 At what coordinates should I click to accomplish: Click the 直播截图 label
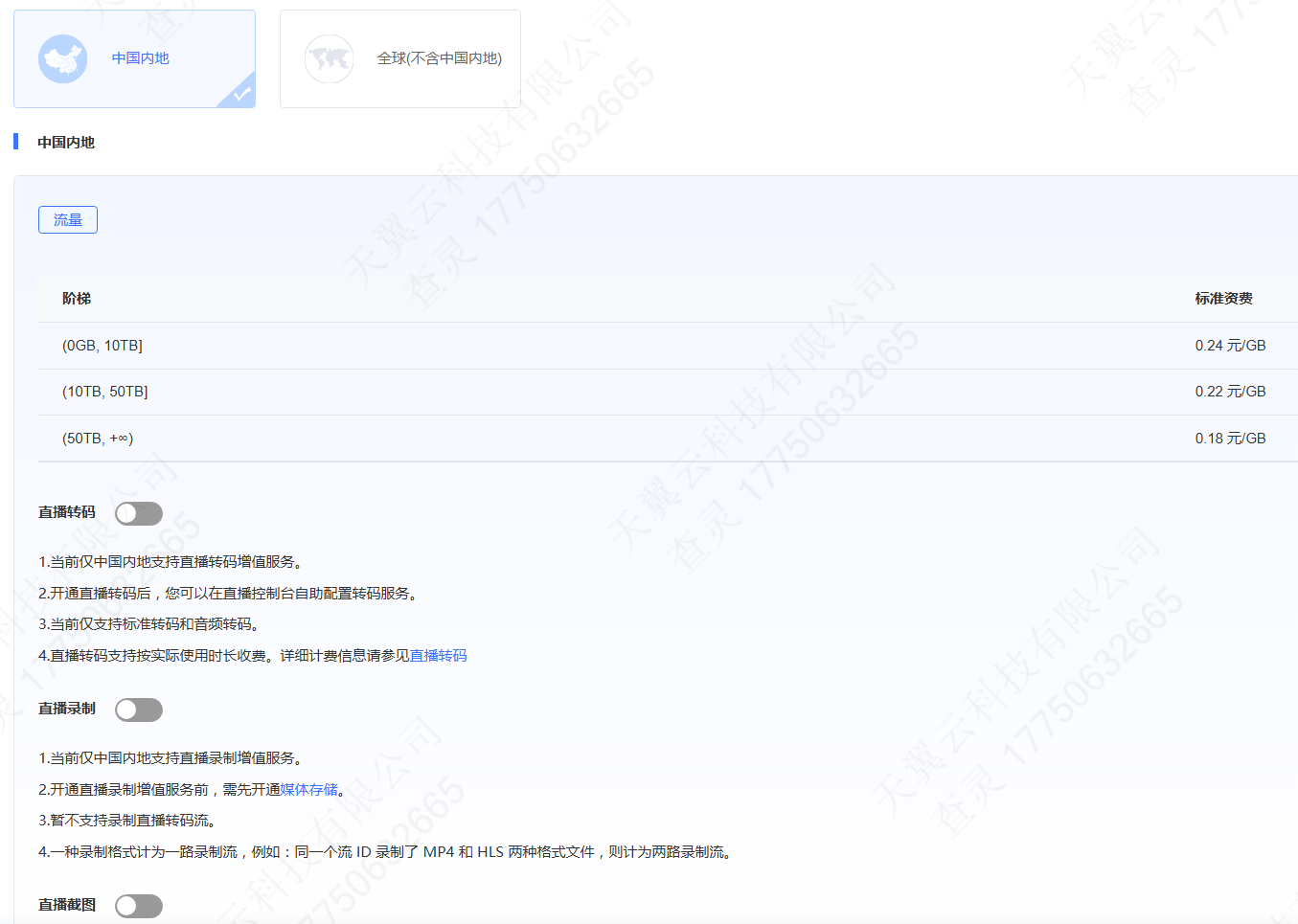[x=67, y=905]
